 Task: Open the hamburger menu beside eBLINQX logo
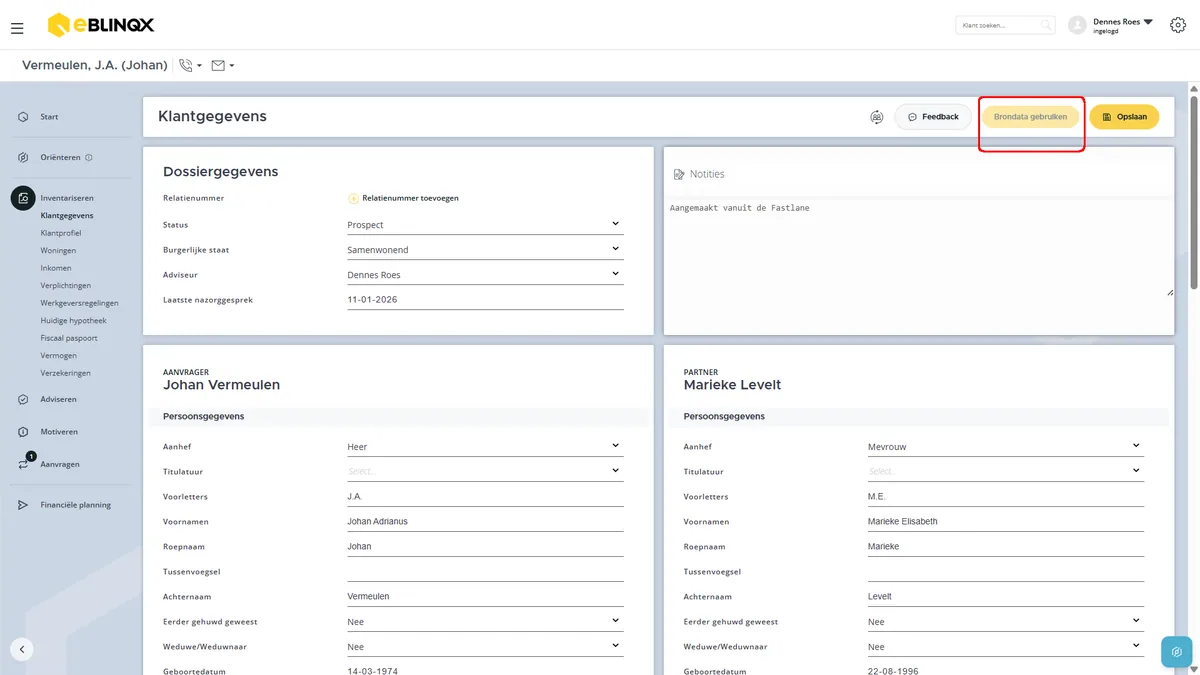coord(17,28)
